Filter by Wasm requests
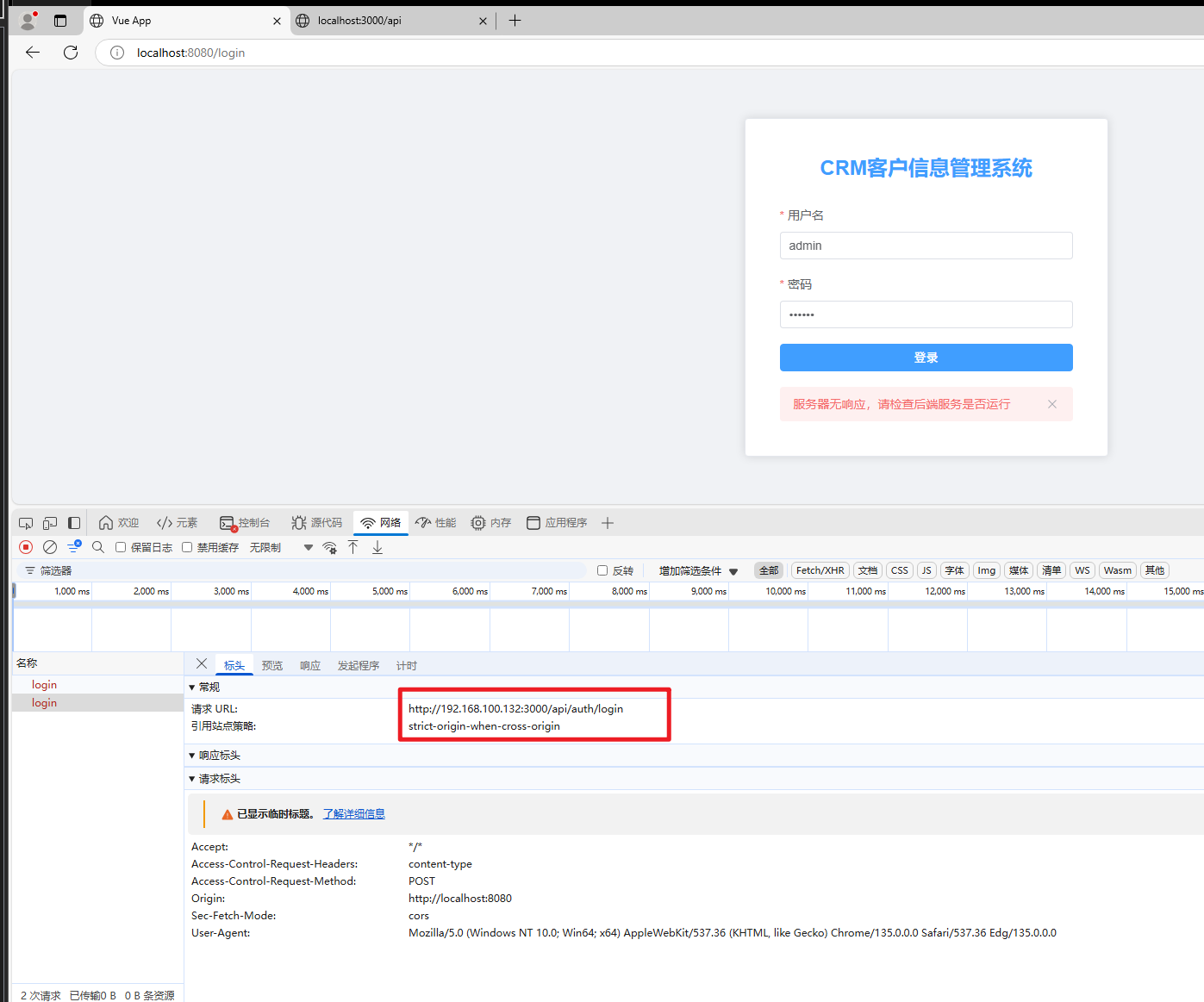This screenshot has height=1002, width=1204. 1118,570
